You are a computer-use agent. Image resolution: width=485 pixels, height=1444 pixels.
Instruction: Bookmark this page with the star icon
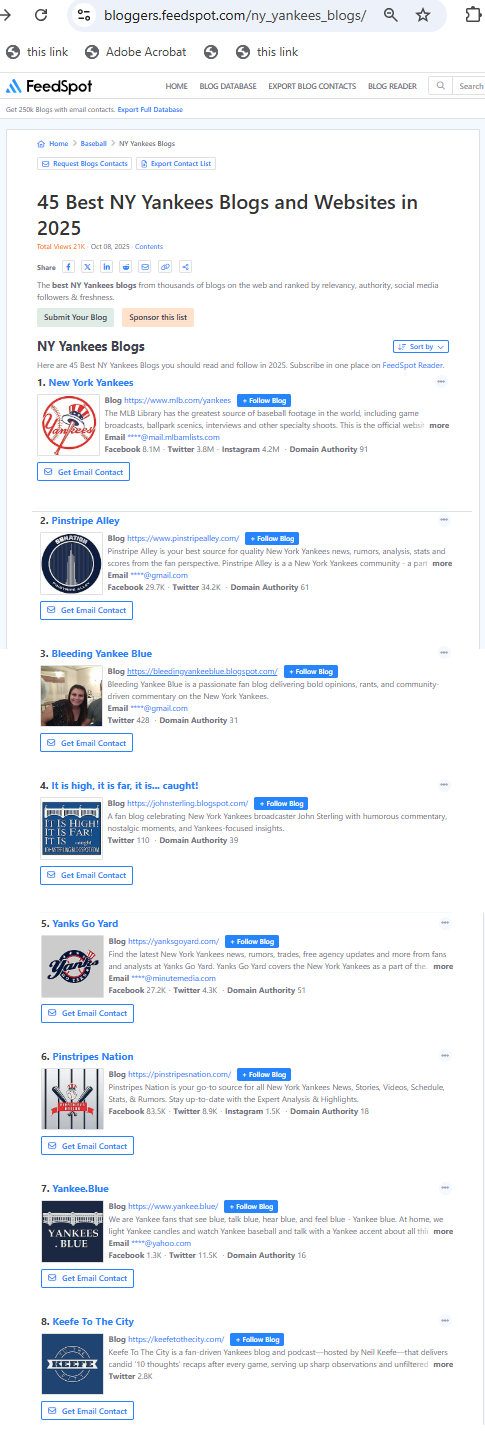423,16
